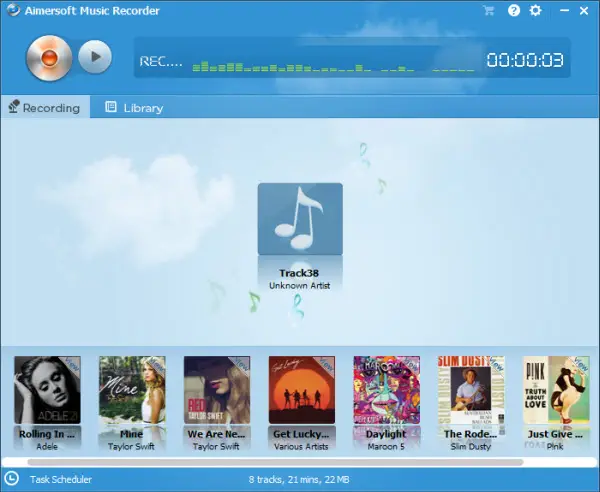Open the Task Scheduler link
600x492 pixels.
(x=61, y=479)
